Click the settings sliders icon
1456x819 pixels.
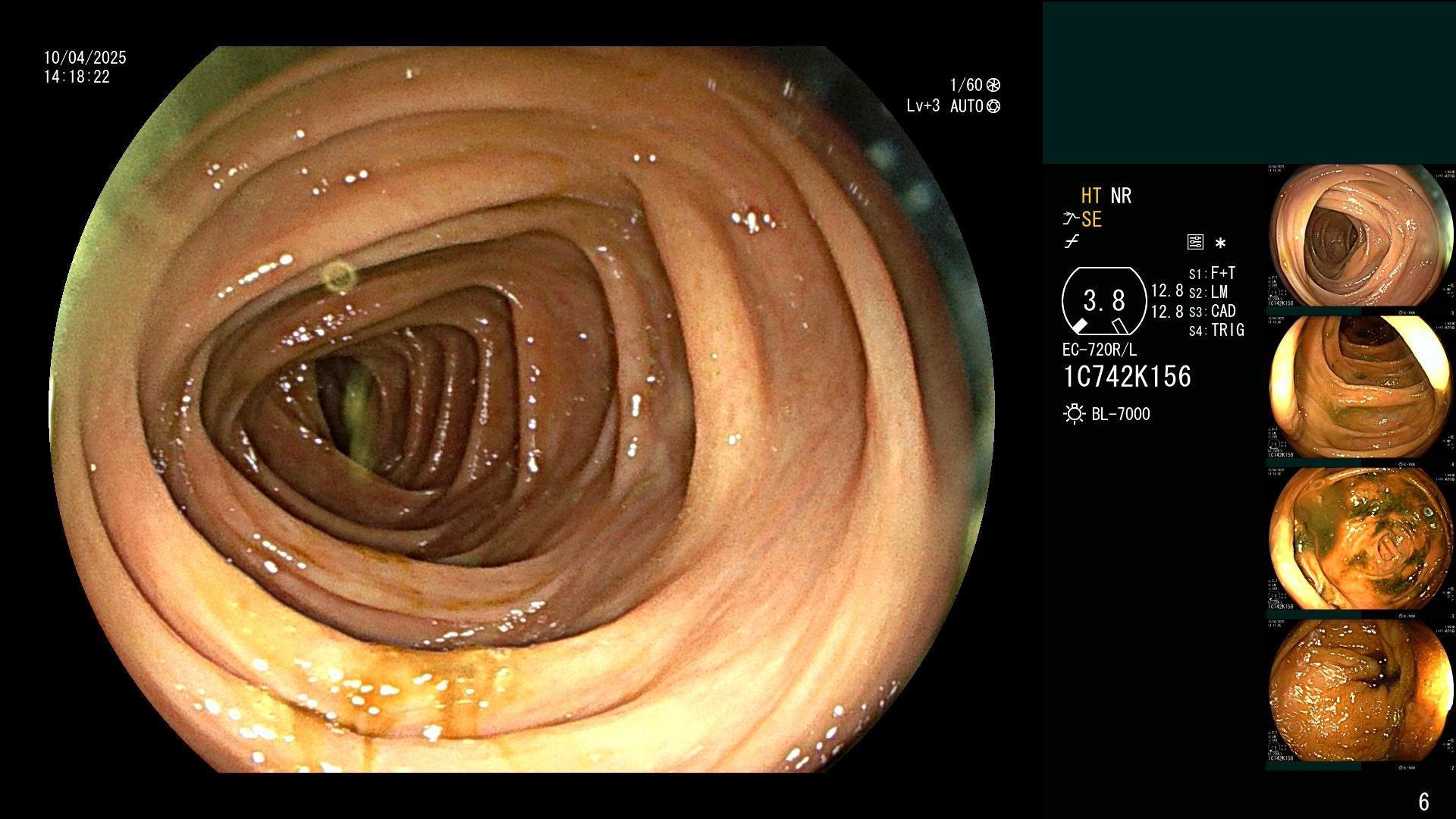pyautogui.click(x=1195, y=243)
